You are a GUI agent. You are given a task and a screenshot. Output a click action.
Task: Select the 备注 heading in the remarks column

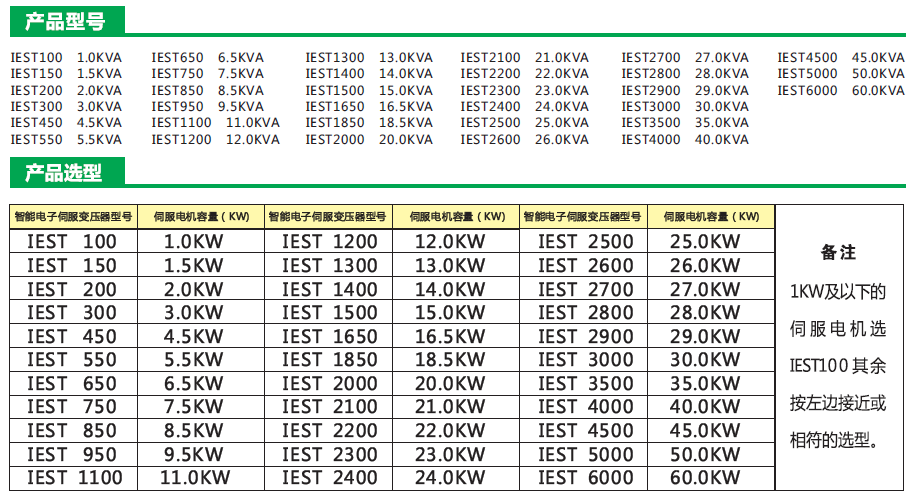tap(838, 253)
